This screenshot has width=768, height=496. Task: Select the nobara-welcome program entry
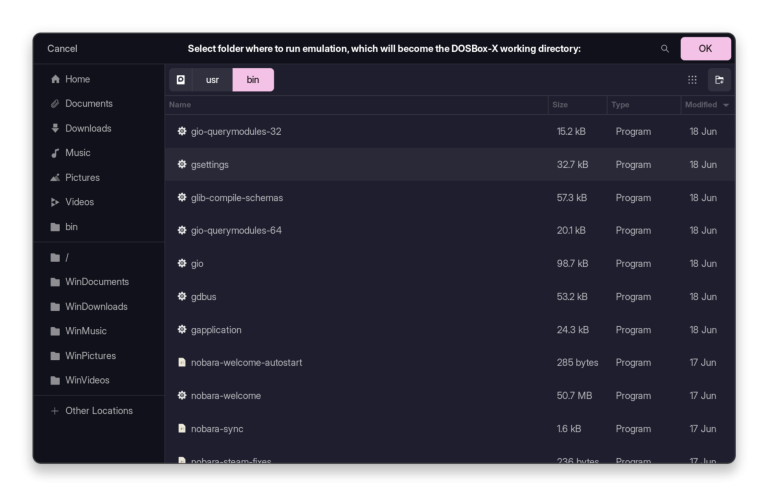pos(226,396)
